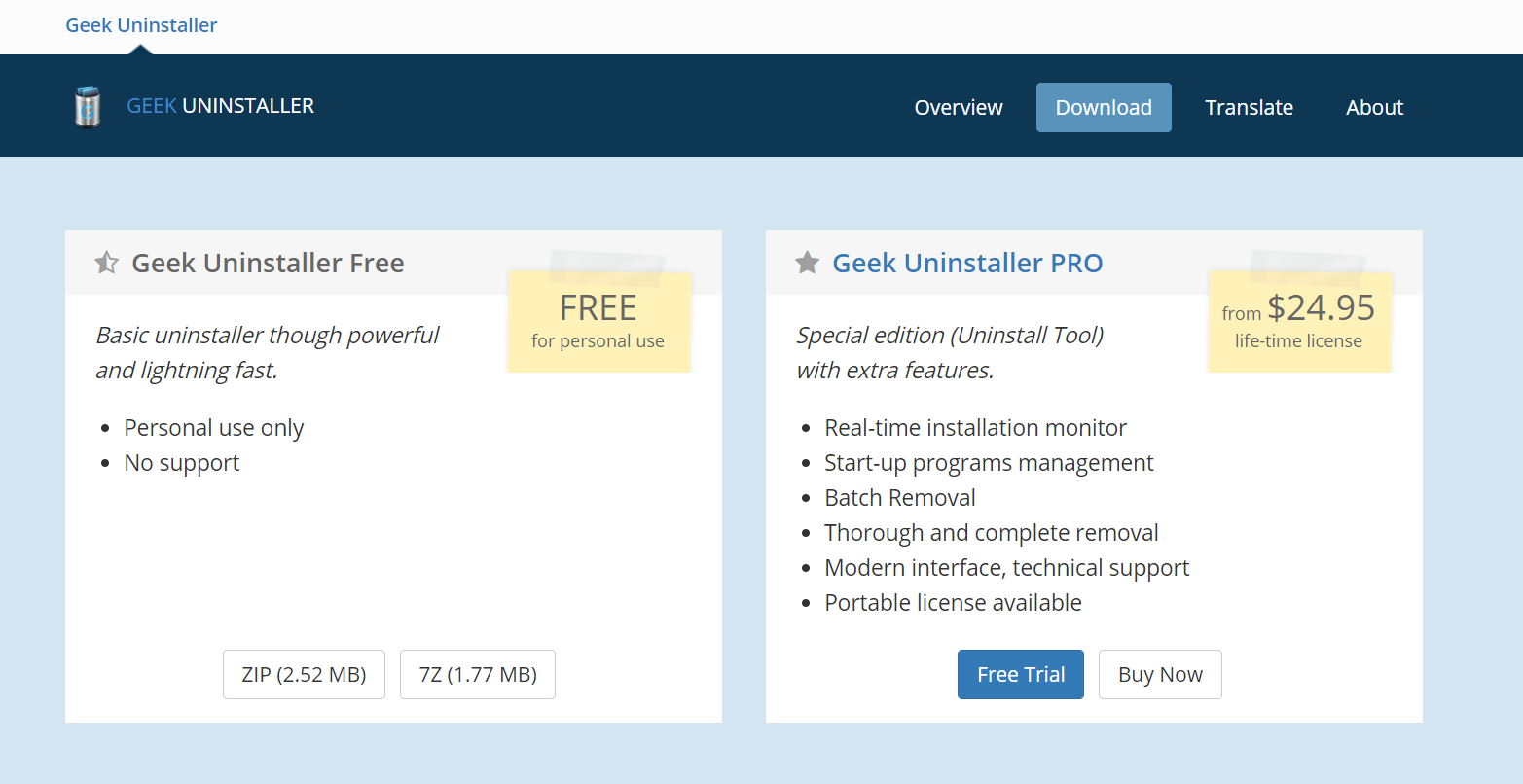Click 'Thorough and complete removal' text
The image size is (1523, 784).
click(992, 533)
